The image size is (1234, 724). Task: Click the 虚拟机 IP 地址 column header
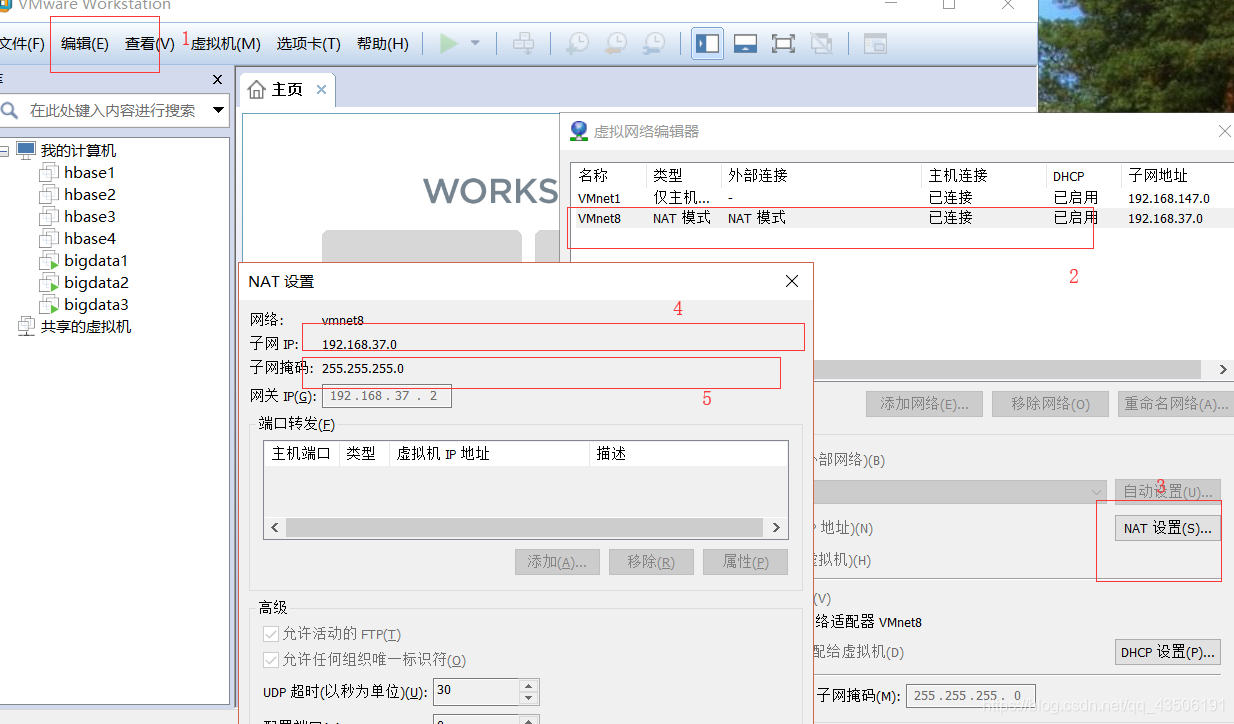coord(489,453)
